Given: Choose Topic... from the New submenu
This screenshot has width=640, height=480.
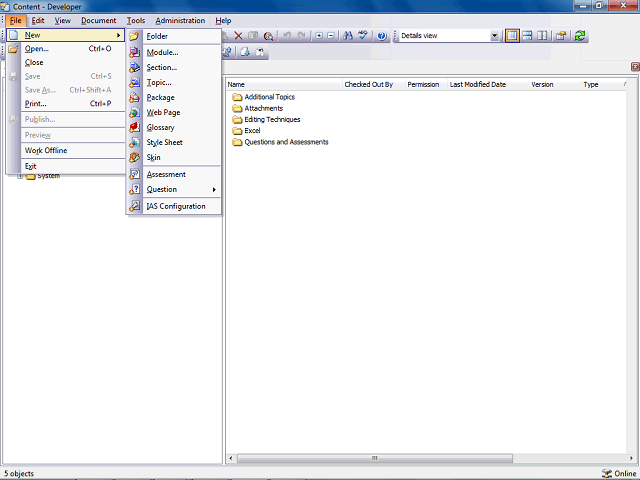Looking at the screenshot, I should coord(174,82).
